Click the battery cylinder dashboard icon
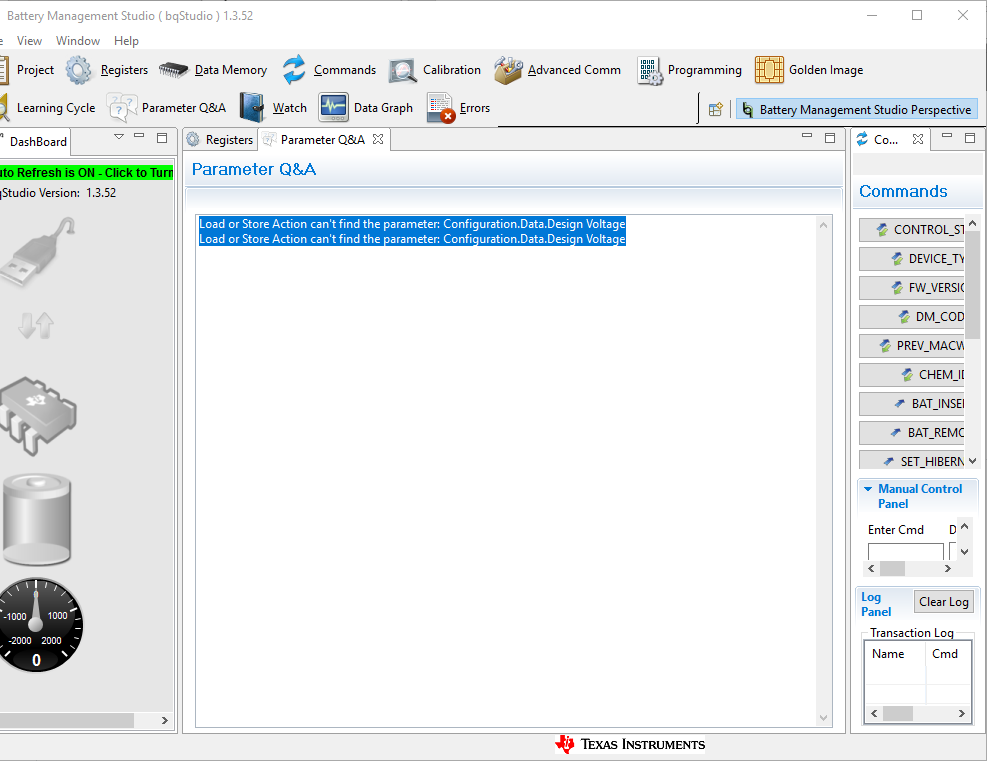 point(37,520)
